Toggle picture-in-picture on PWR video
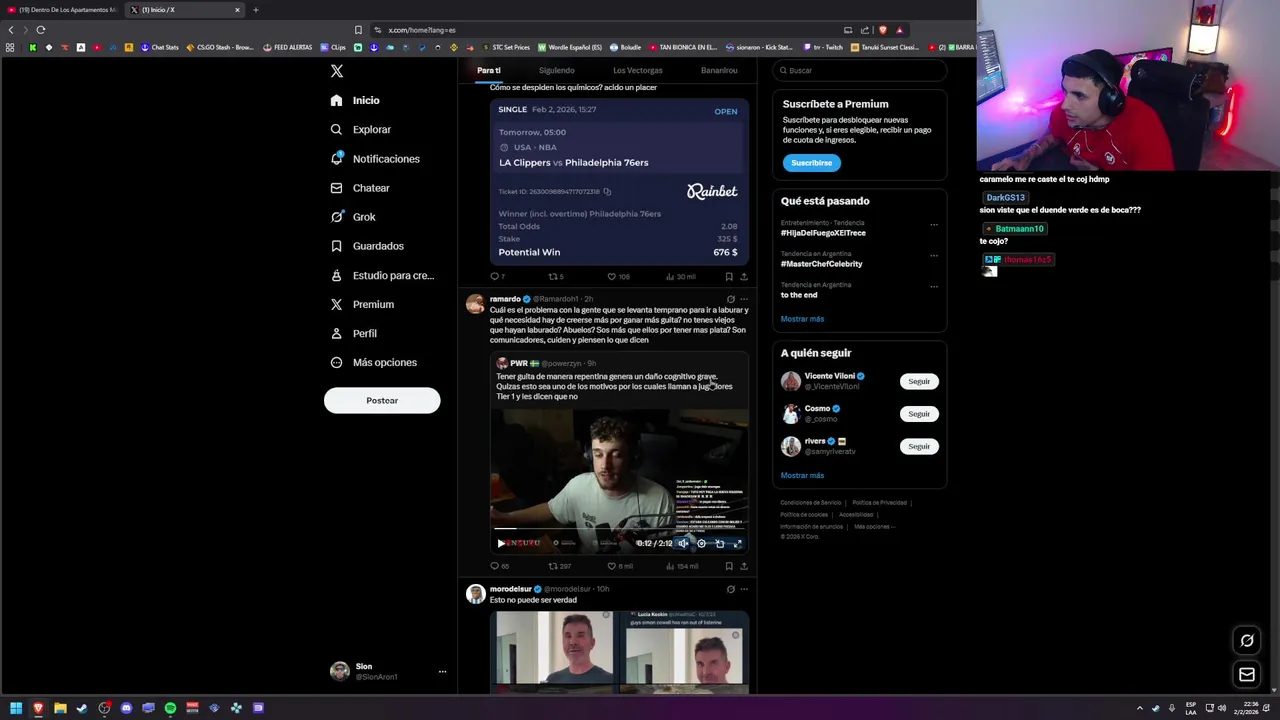The width and height of the screenshot is (1280, 720). tap(719, 543)
